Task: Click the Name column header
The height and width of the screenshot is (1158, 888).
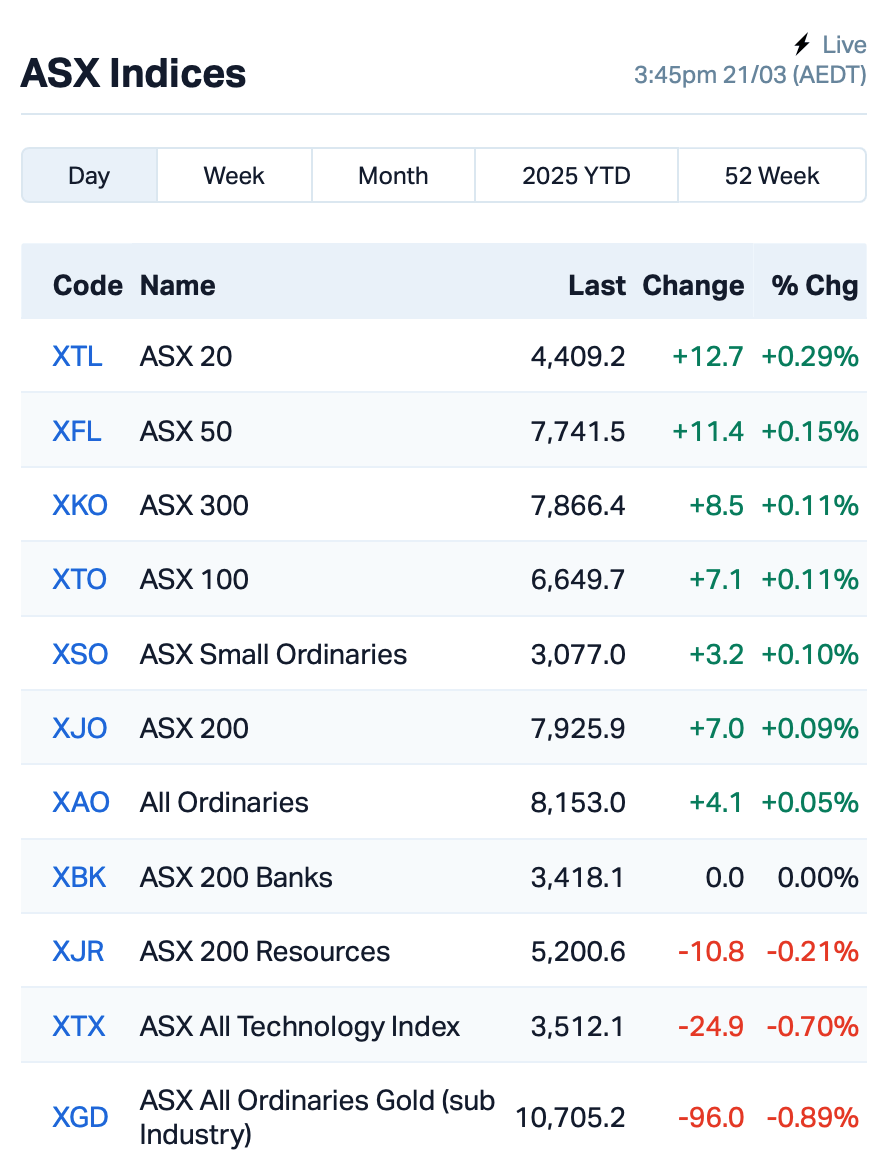Action: [x=178, y=286]
